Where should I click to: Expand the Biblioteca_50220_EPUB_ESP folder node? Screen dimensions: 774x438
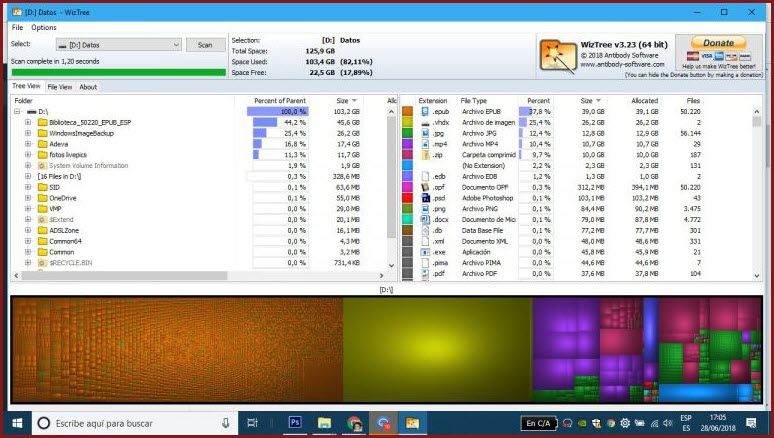point(27,122)
